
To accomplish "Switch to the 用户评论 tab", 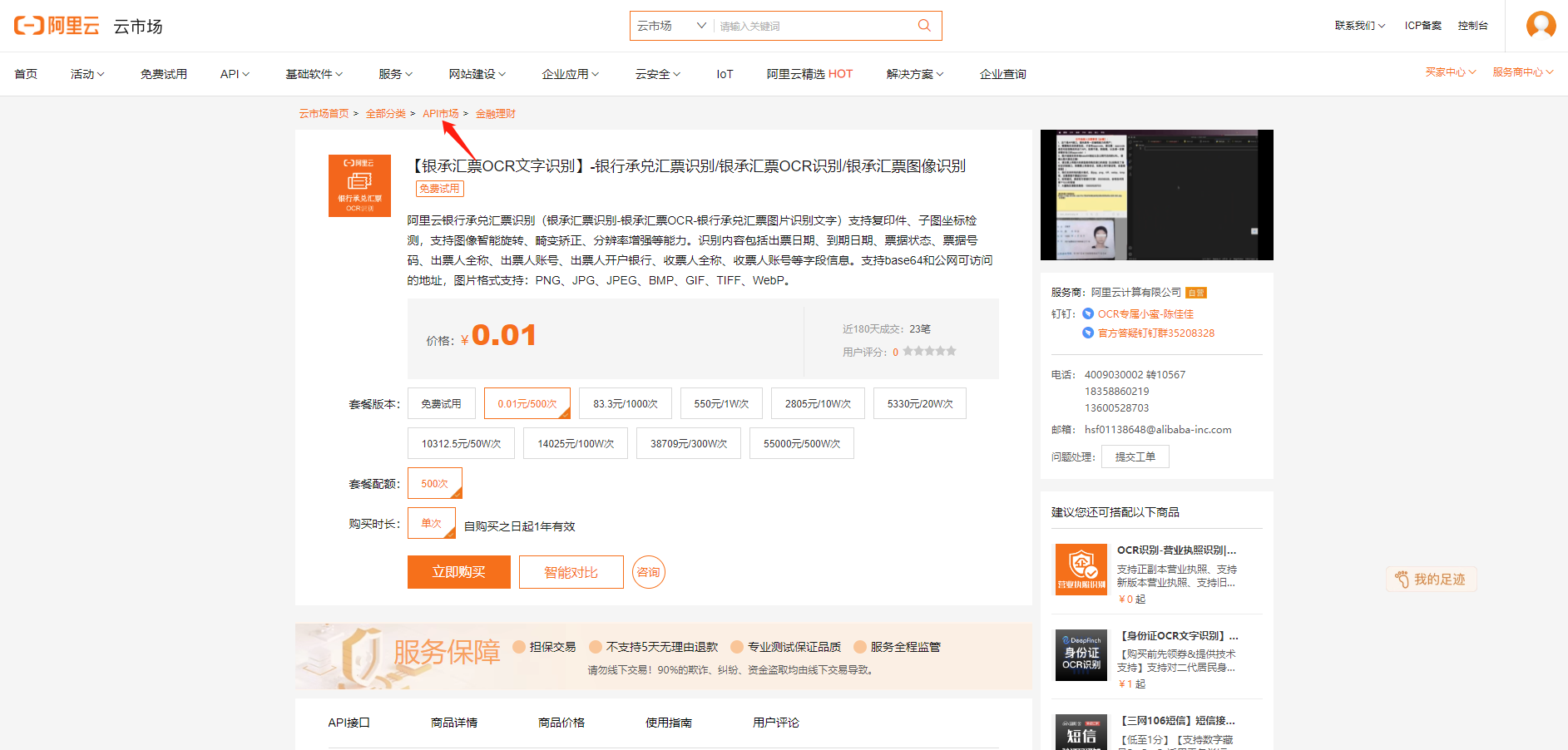I will coord(776,723).
